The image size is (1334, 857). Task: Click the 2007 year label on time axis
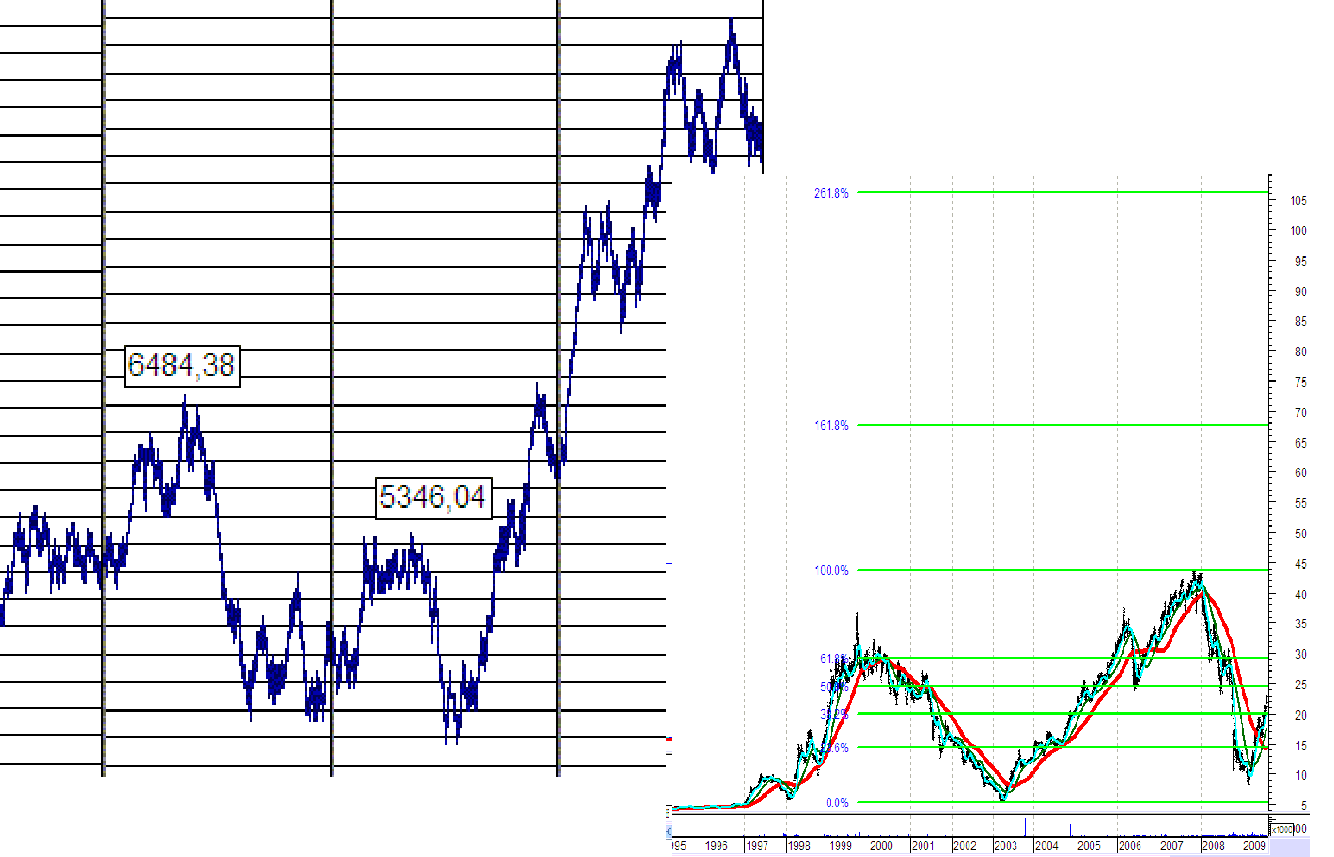(1171, 846)
